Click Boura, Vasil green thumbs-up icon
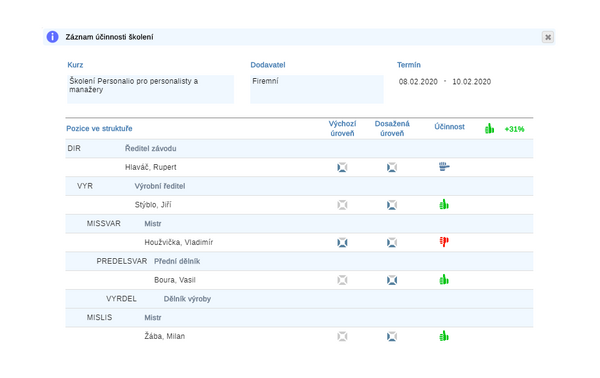Screen dimensions: 600x378 click(444, 279)
